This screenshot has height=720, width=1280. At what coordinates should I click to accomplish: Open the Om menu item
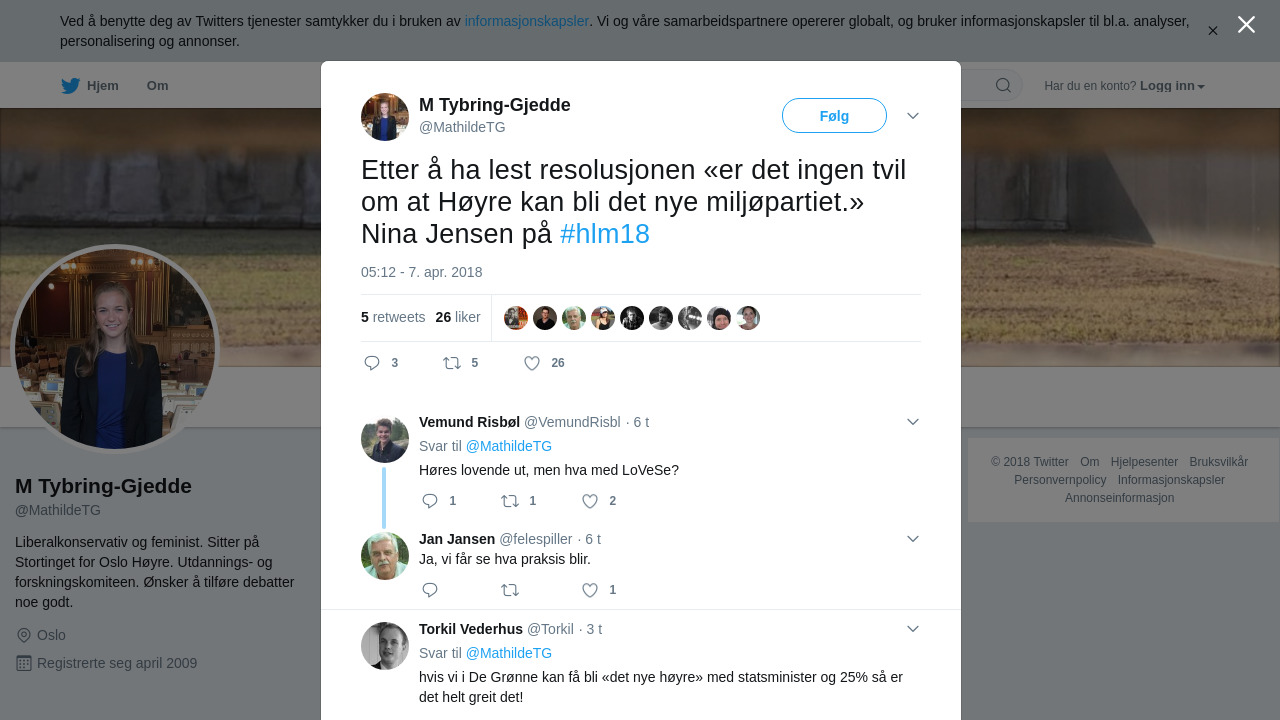point(158,86)
